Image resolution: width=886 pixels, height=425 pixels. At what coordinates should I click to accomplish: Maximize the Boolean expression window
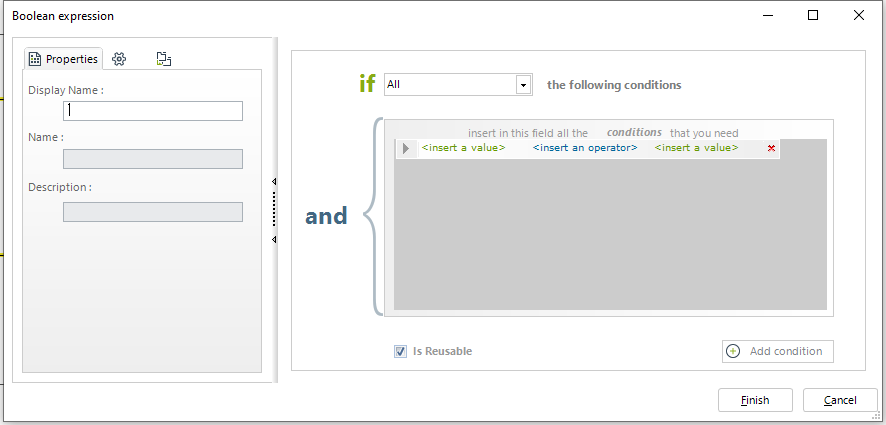pyautogui.click(x=813, y=15)
